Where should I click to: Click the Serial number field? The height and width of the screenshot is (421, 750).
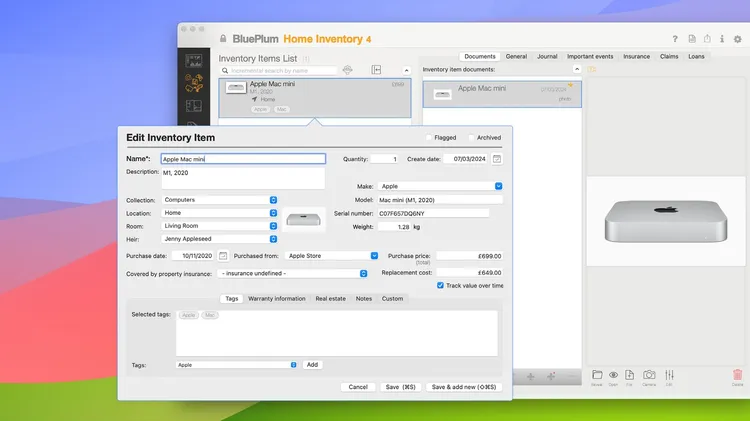[433, 213]
